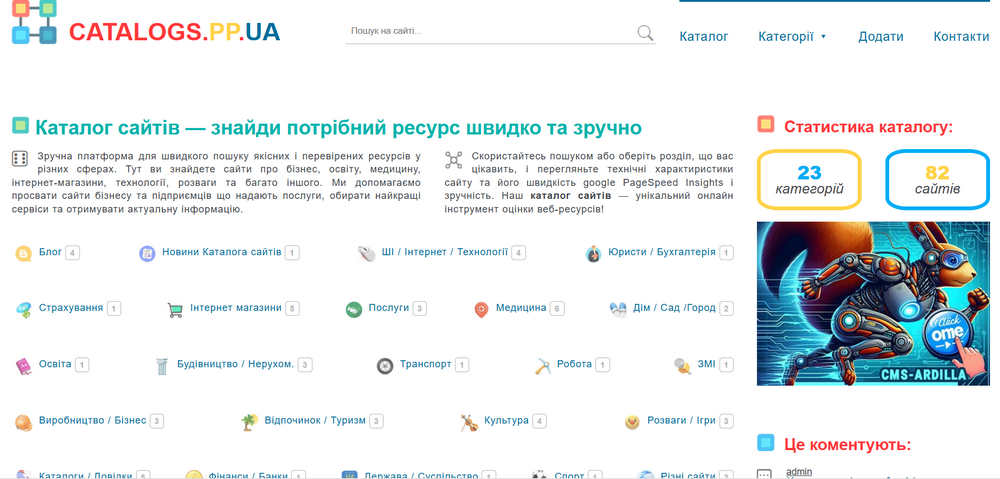Click the network icon beside the second description paragraph
Image resolution: width=1000 pixels, height=479 pixels.
coord(453,159)
